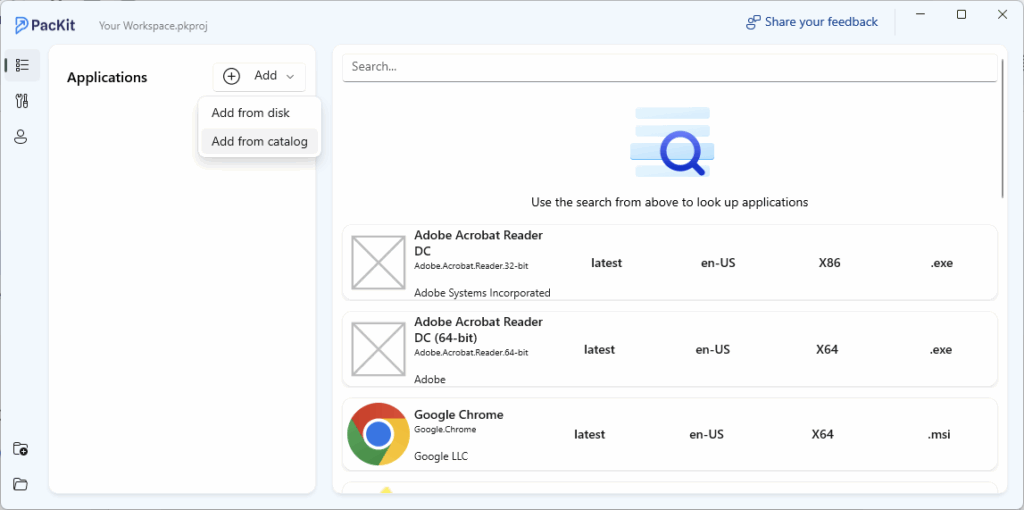Click Adobe Acrobat Reader DC placeholder image
The height and width of the screenshot is (510, 1024).
pos(378,262)
